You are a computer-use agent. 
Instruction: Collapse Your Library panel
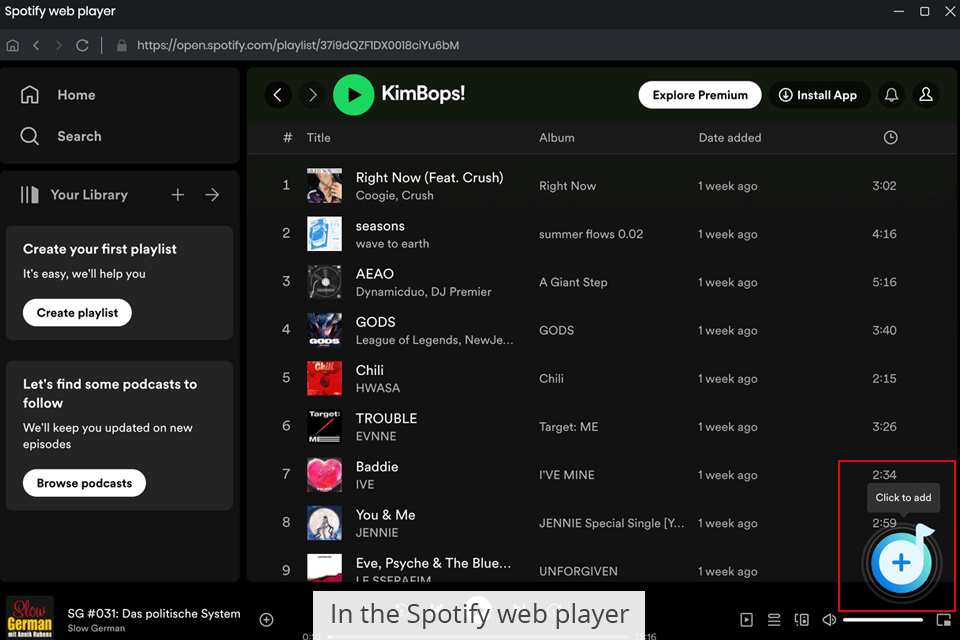(x=74, y=195)
